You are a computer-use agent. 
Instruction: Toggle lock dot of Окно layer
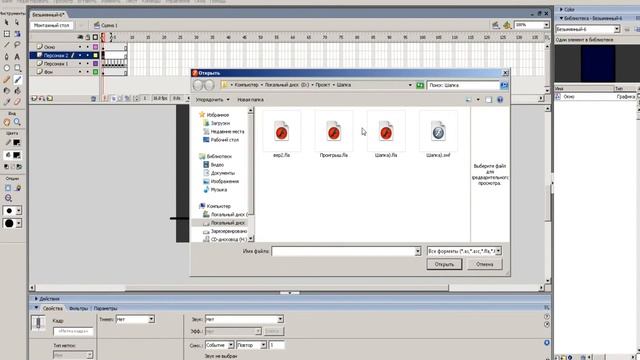(87, 47)
